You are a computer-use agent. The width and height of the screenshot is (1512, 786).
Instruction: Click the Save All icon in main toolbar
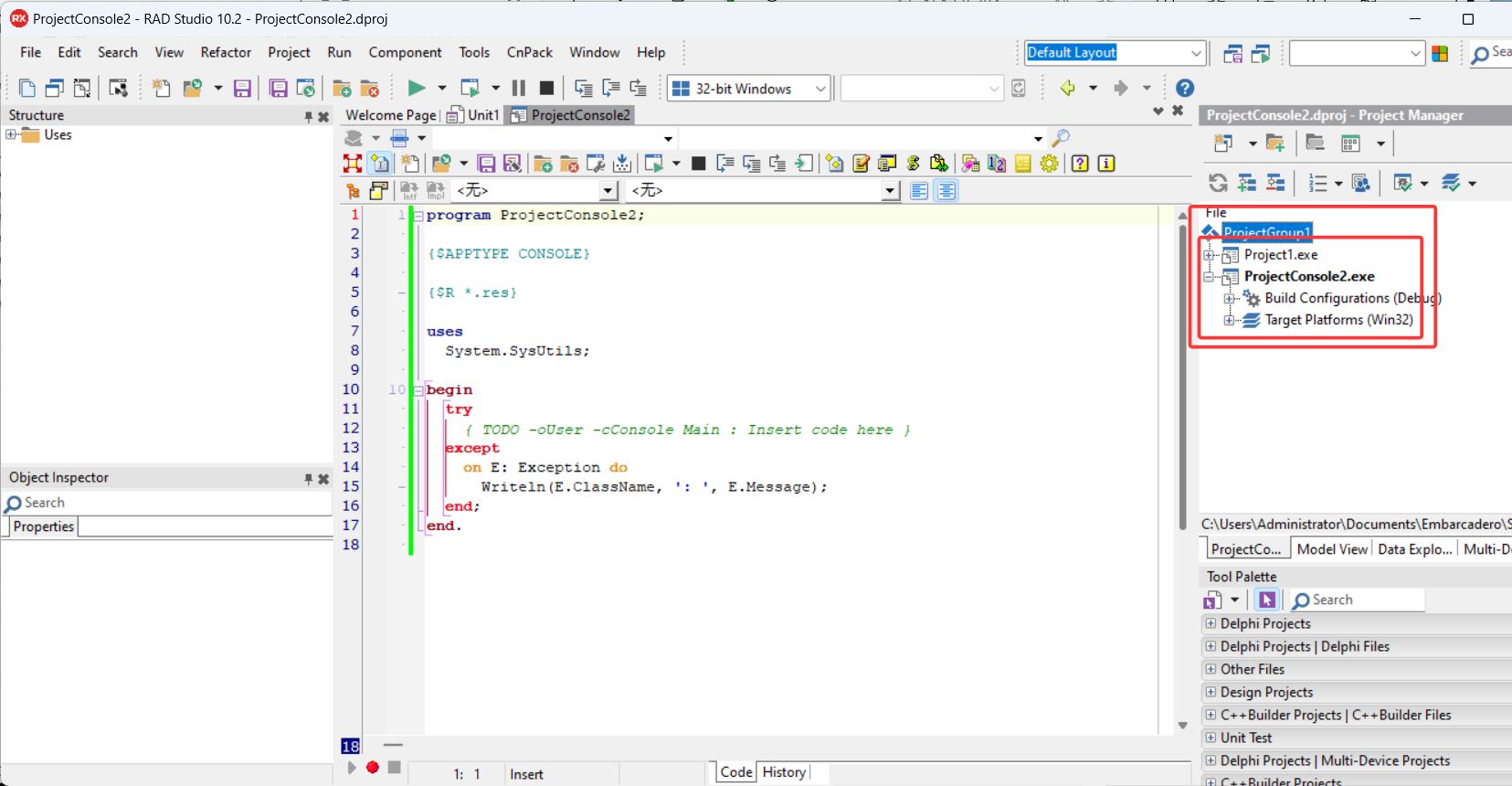(x=279, y=89)
